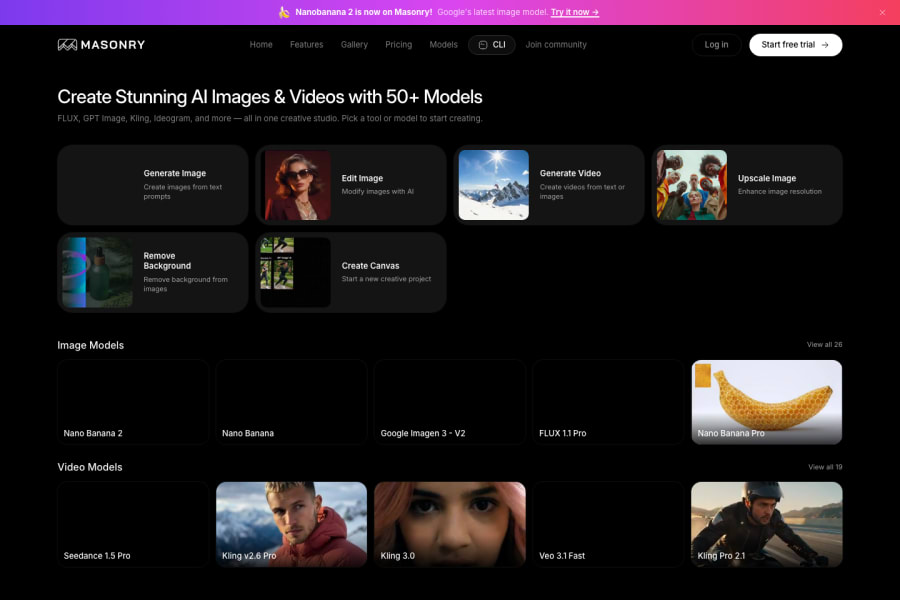The height and width of the screenshot is (600, 900).
Task: Select the Nano Banana 2 model card
Action: 133,402
